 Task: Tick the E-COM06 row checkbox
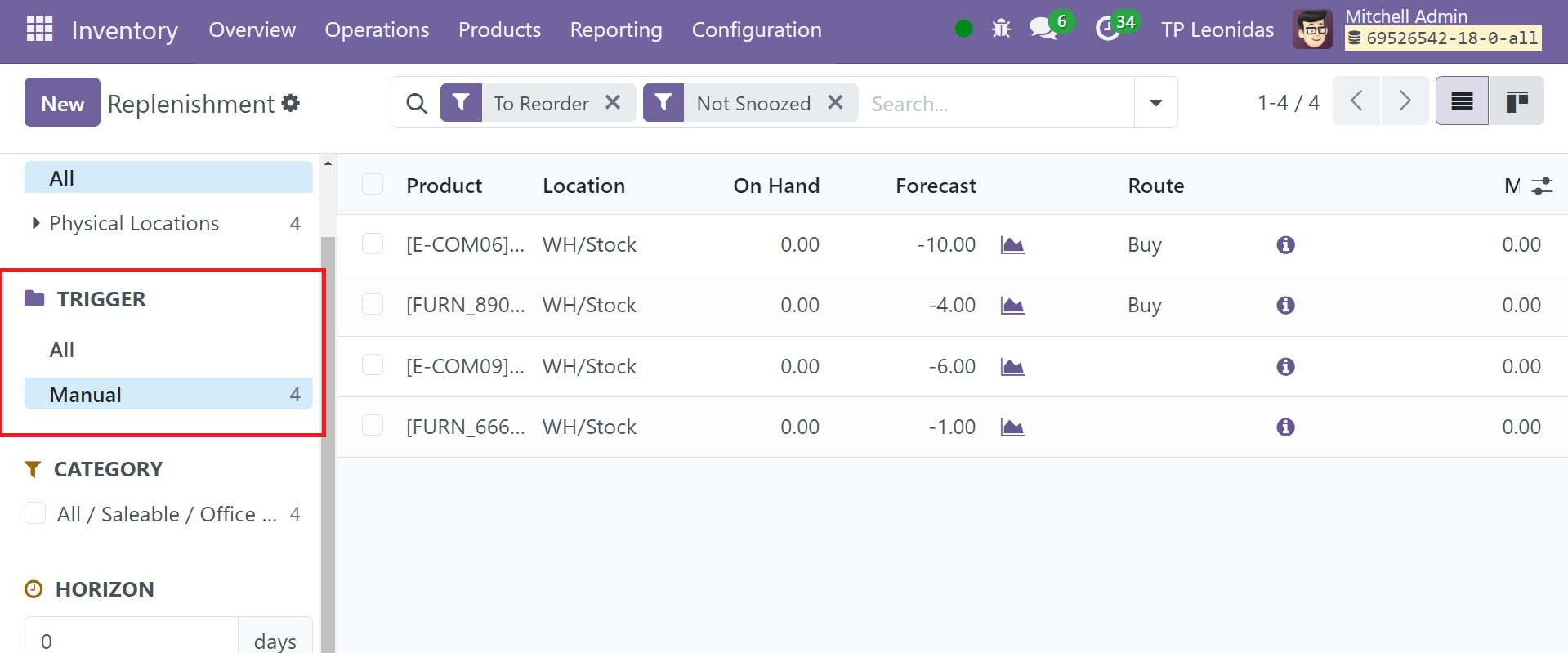coord(373,244)
